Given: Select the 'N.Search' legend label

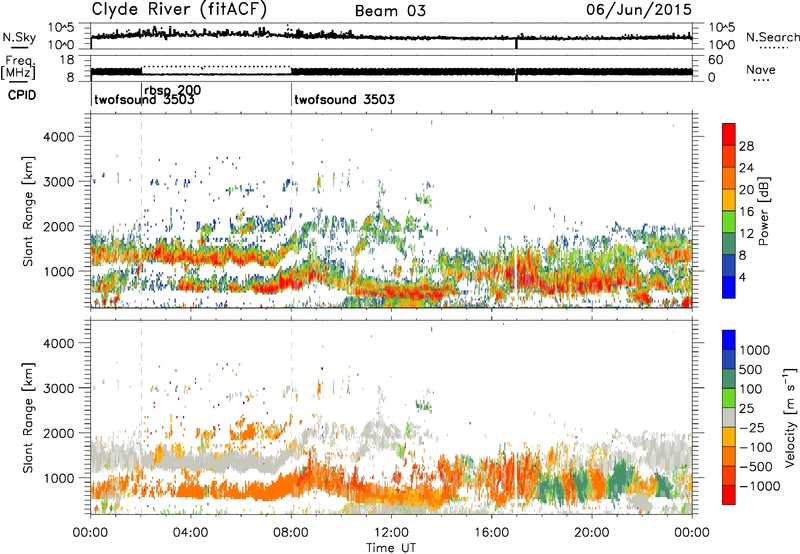Looking at the screenshot, I should [x=772, y=37].
